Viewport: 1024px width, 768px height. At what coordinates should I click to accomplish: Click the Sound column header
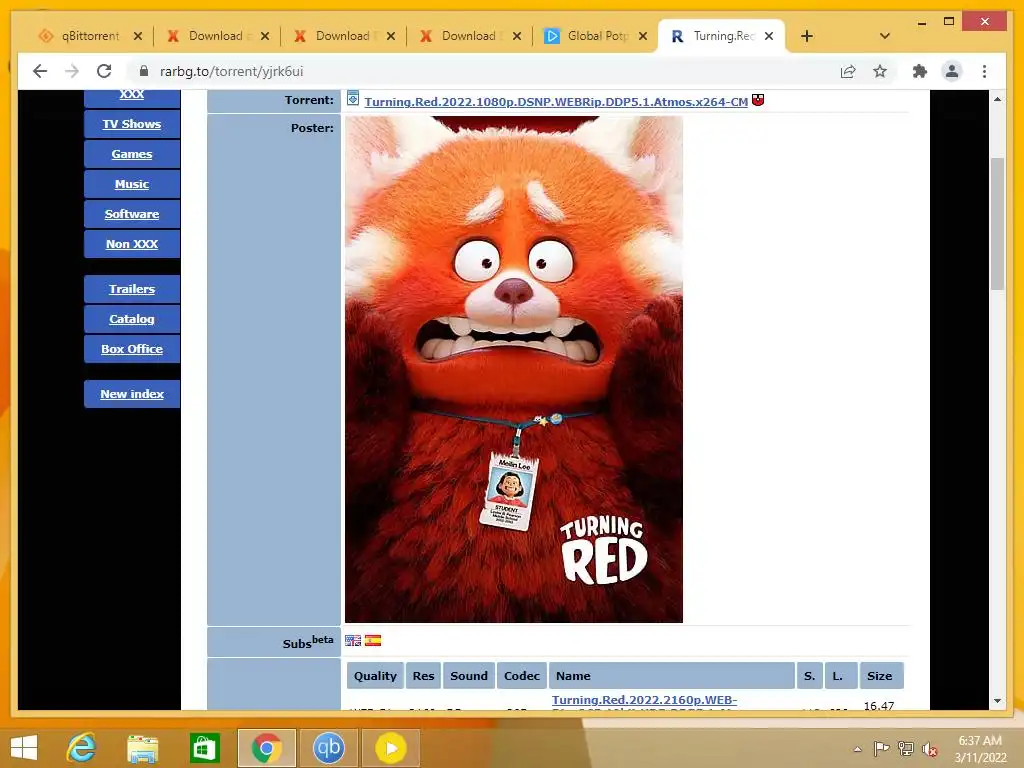pyautogui.click(x=469, y=676)
